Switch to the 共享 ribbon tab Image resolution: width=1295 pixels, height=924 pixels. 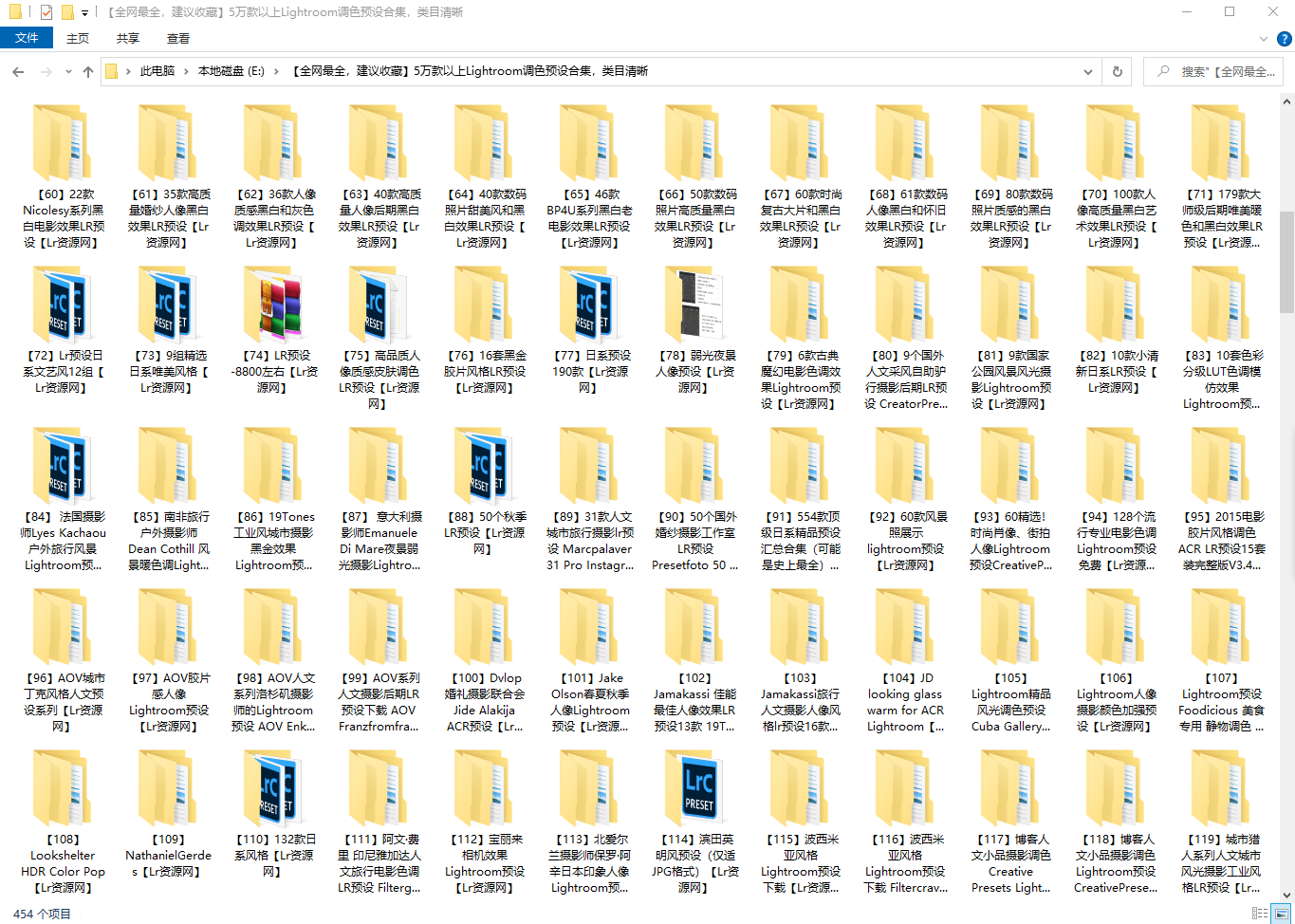click(128, 38)
